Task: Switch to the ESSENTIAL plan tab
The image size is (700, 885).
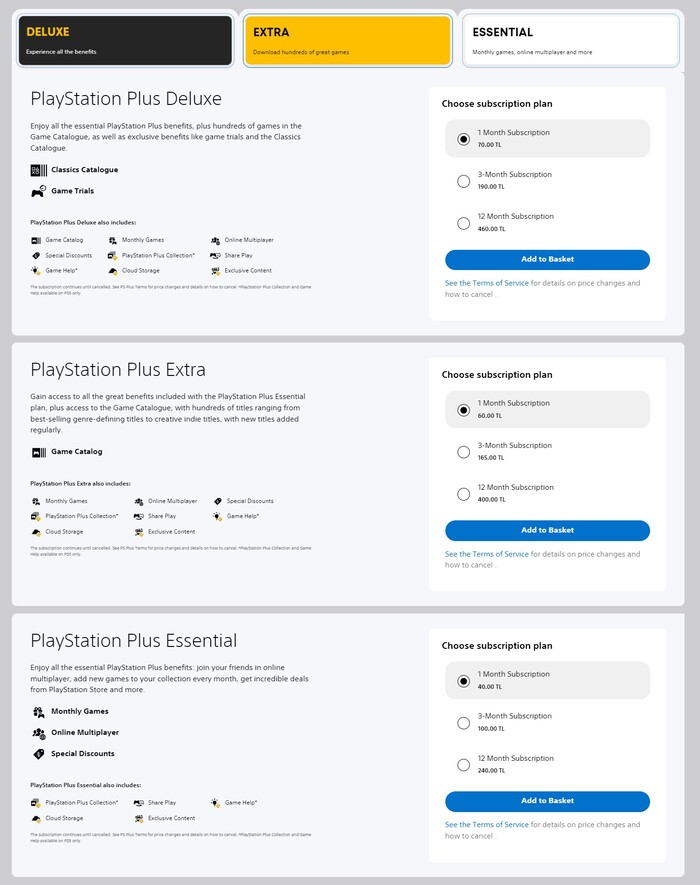Action: pyautogui.click(x=570, y=40)
